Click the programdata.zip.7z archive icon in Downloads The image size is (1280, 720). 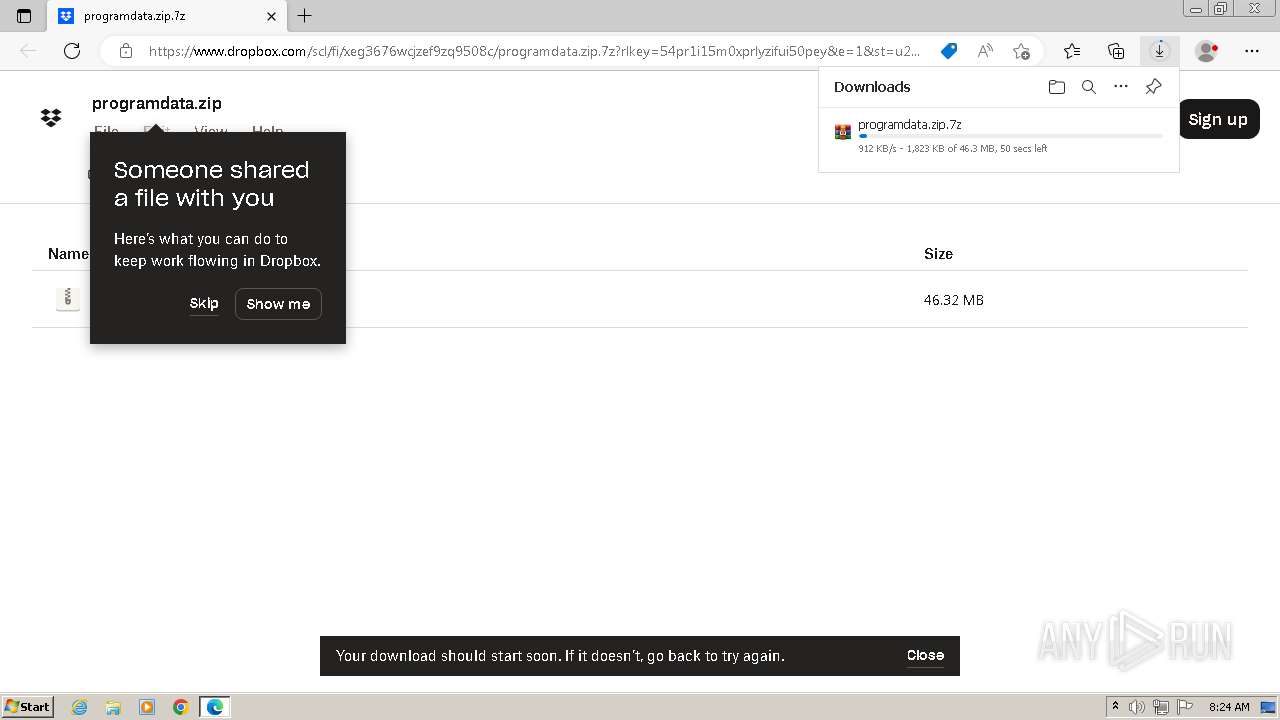843,132
